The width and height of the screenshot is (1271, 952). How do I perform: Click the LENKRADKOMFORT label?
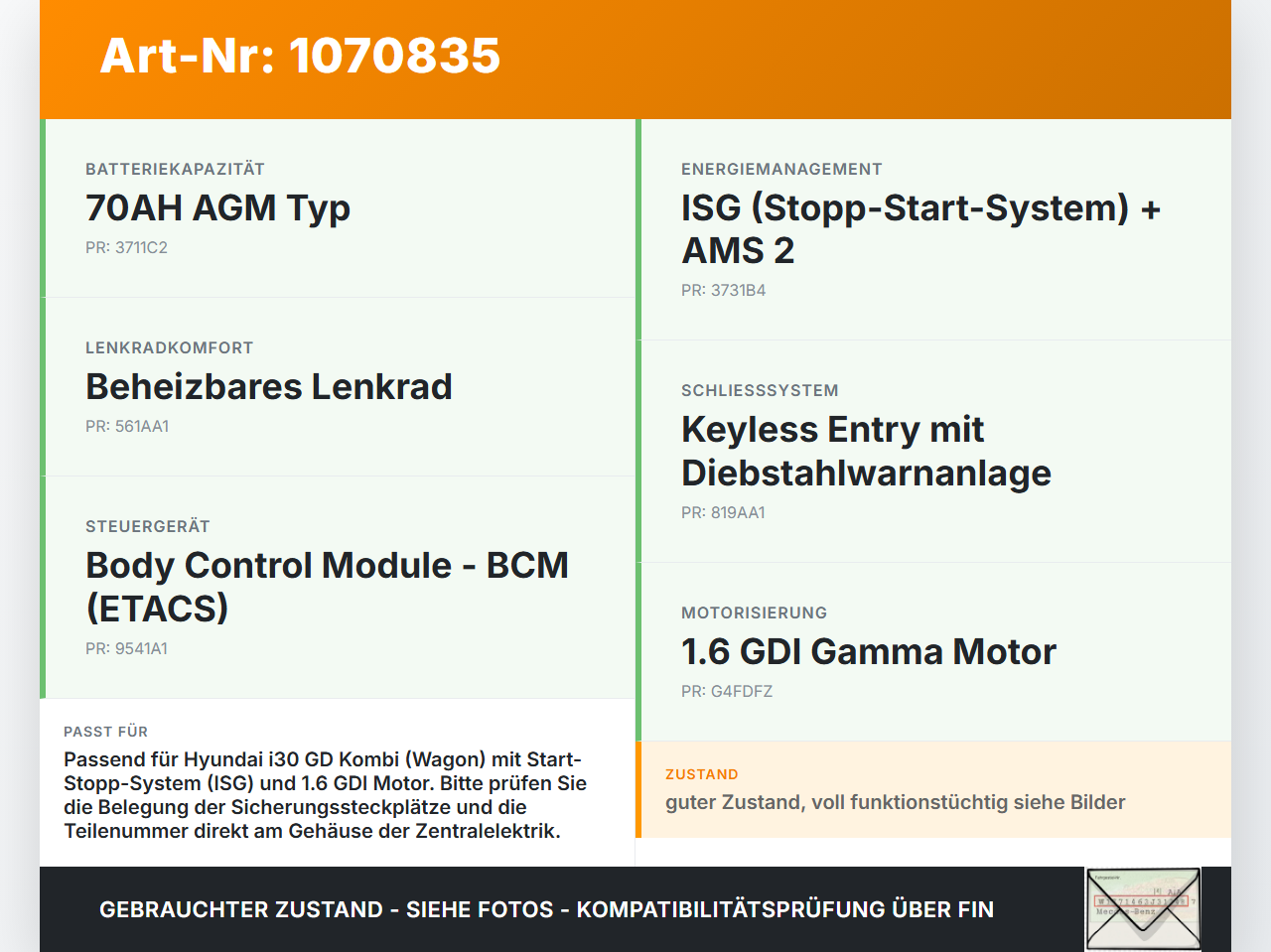169,347
